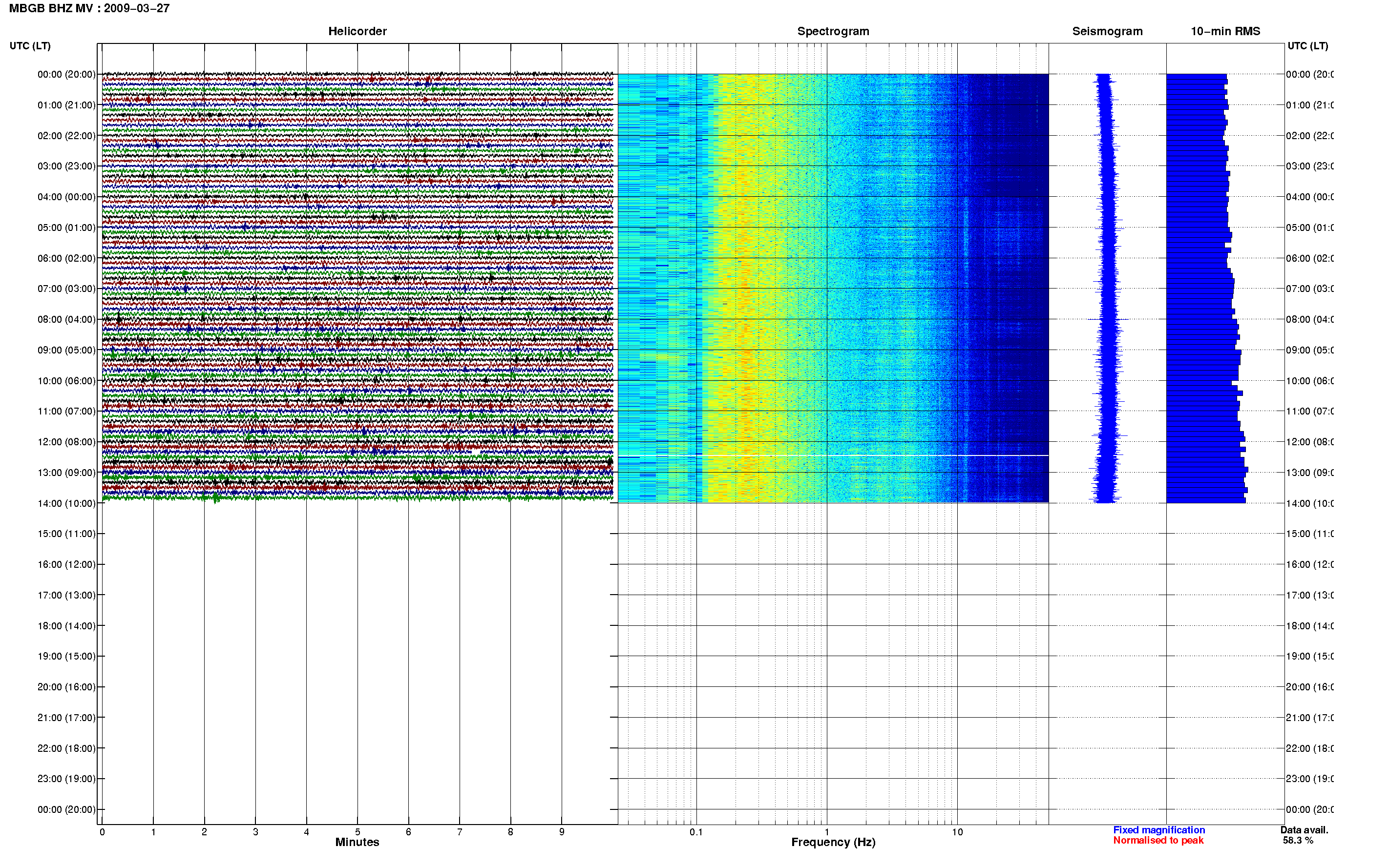Click the left '22:00 (18:00)' time label
1389x868 pixels.
tap(66, 748)
